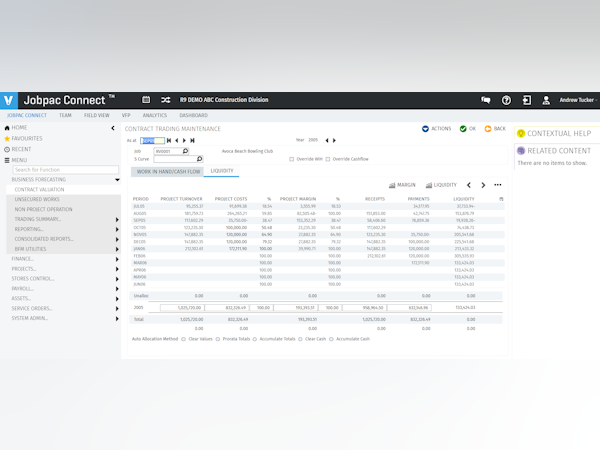Select Prorata Totals radio option
The height and width of the screenshot is (450, 600).
(218, 339)
